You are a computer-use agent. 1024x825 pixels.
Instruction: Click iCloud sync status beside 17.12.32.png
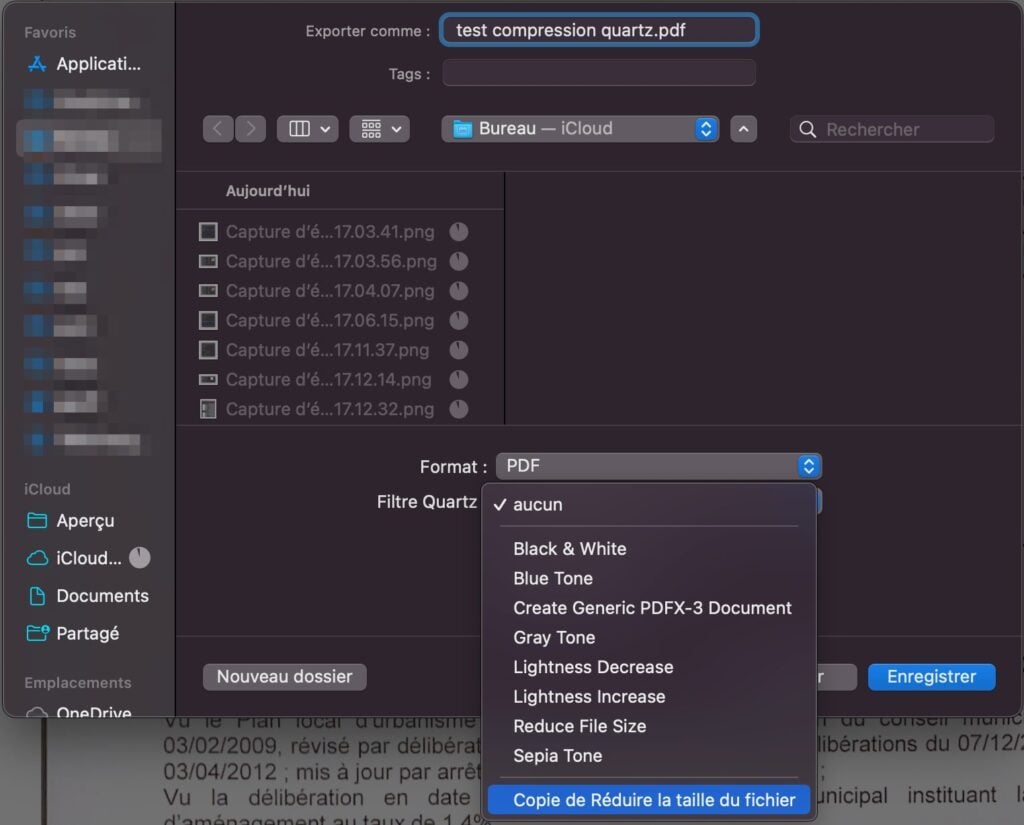pyautogui.click(x=459, y=409)
